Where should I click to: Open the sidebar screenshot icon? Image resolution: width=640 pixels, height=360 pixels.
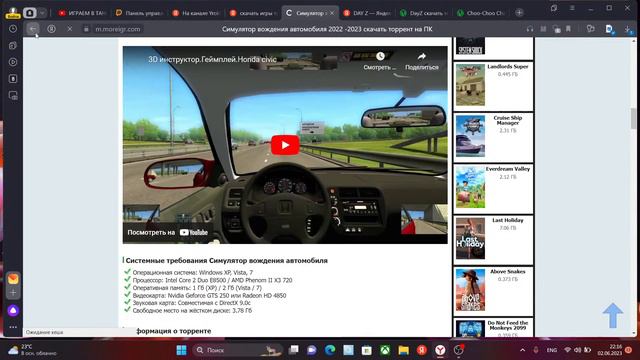click(x=13, y=96)
